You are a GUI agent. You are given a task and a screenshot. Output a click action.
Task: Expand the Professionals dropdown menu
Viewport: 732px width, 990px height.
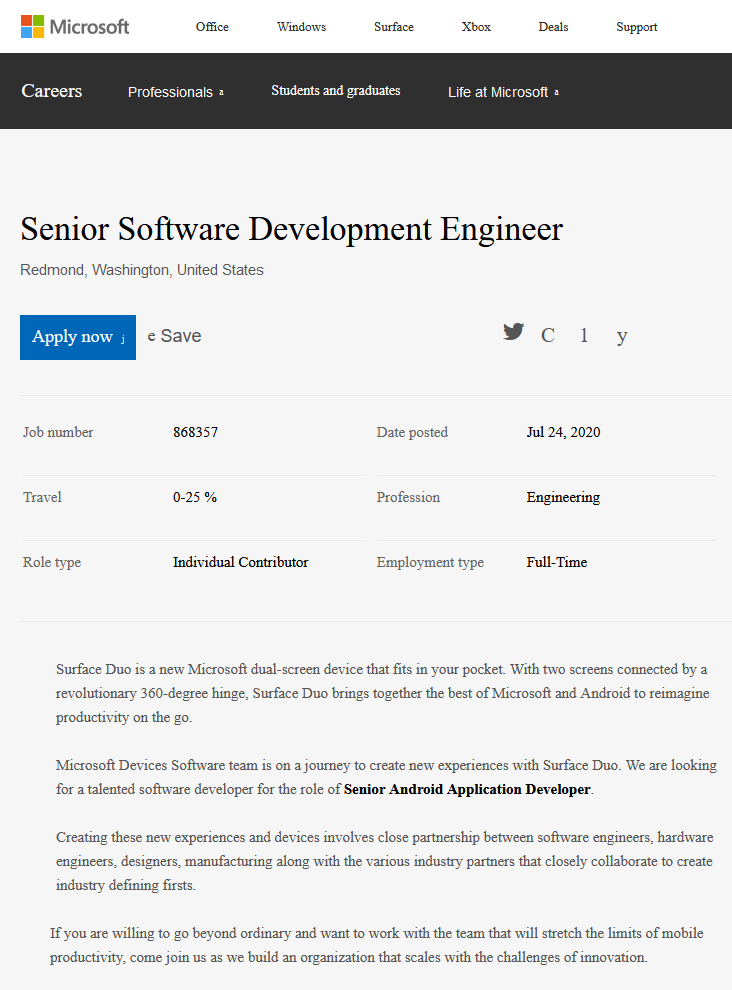[175, 92]
